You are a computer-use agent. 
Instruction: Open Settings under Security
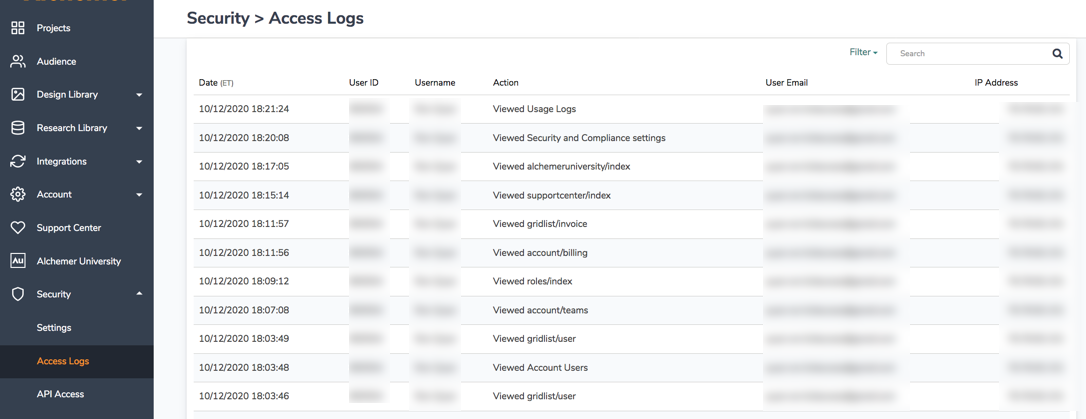[54, 328]
